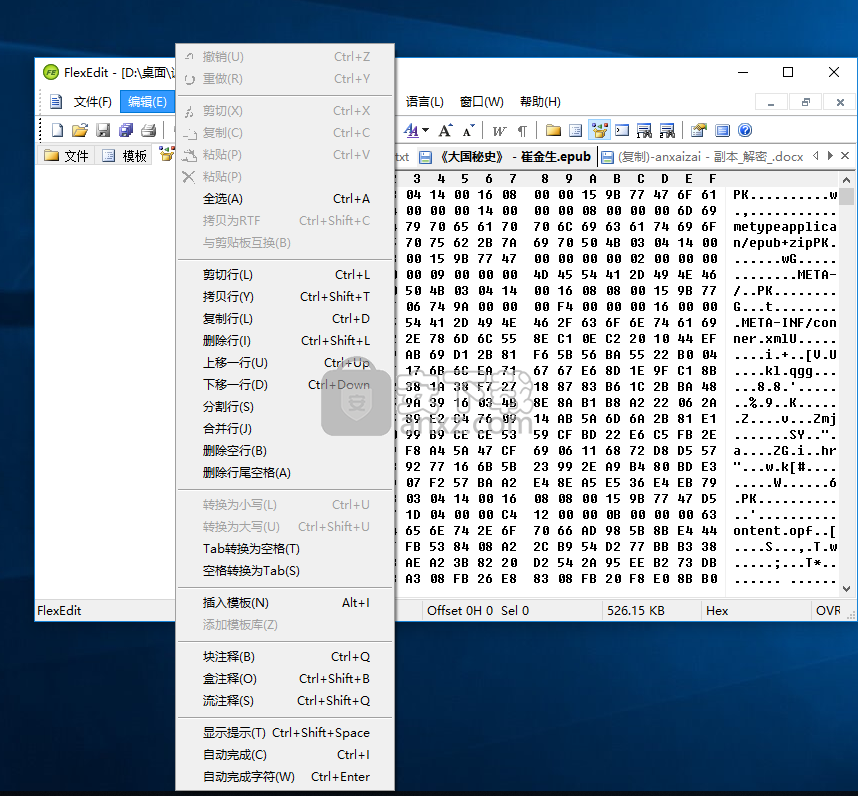Click the Open file folder icon
This screenshot has width=858, height=796.
pos(80,130)
